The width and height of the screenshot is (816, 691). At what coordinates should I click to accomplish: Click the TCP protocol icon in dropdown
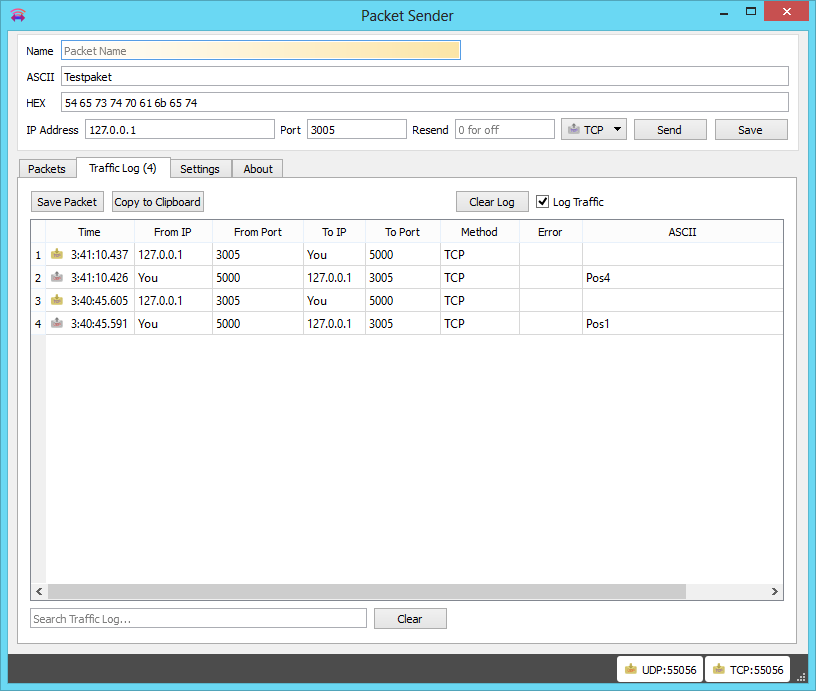(573, 129)
